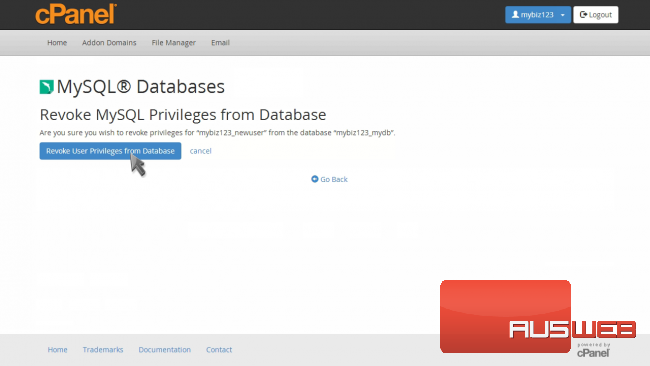This screenshot has height=366, width=650.
Task: Click the cPanel logo in header
Action: tap(76, 14)
